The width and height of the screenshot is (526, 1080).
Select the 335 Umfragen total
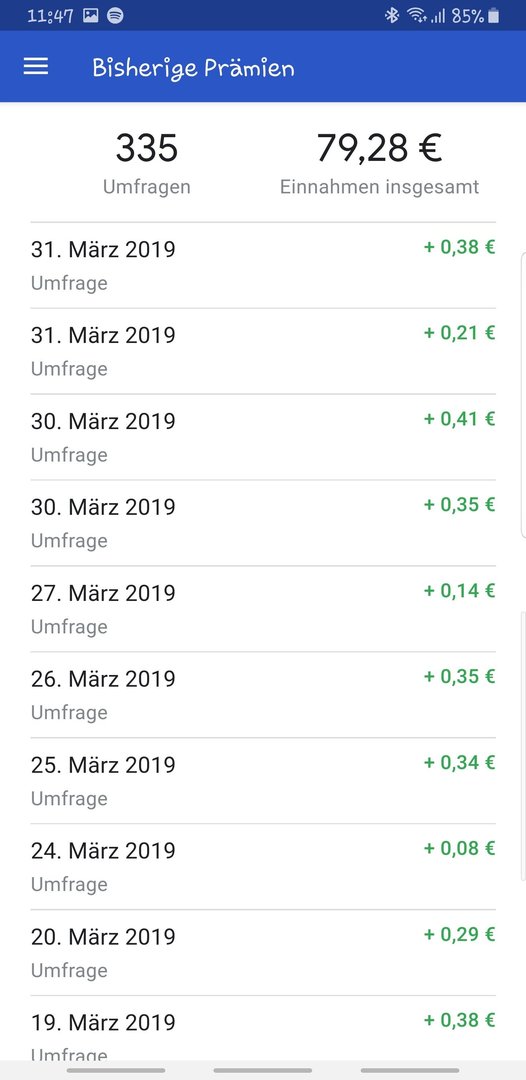coord(147,164)
